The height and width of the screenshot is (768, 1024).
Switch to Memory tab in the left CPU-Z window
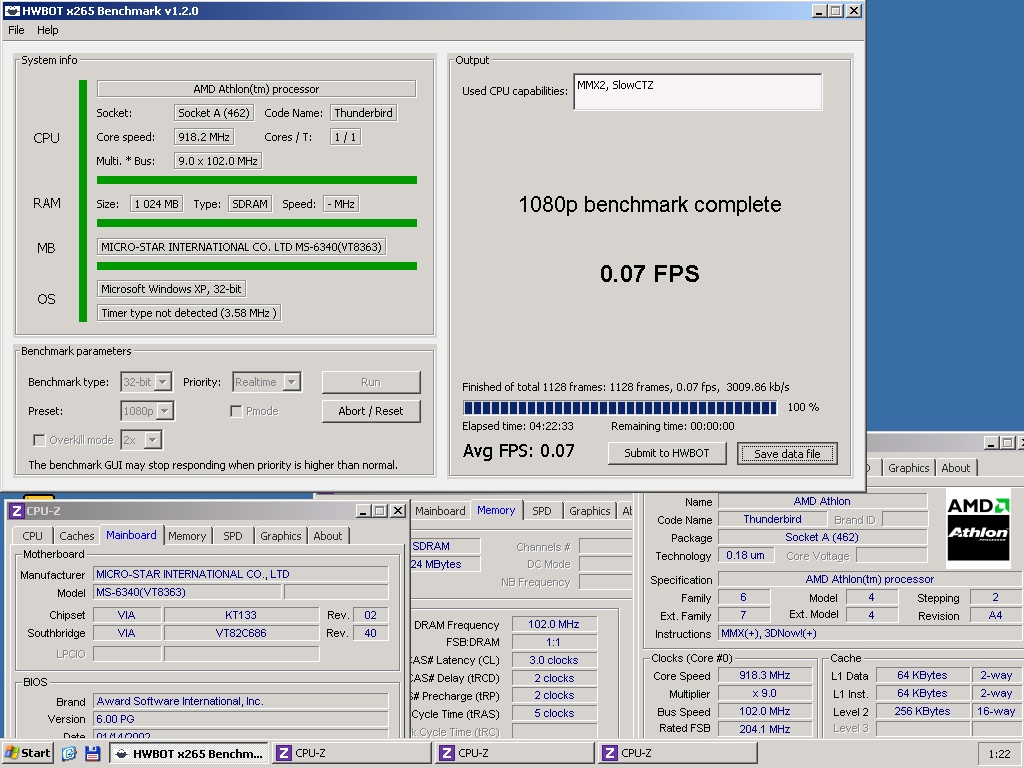(187, 536)
